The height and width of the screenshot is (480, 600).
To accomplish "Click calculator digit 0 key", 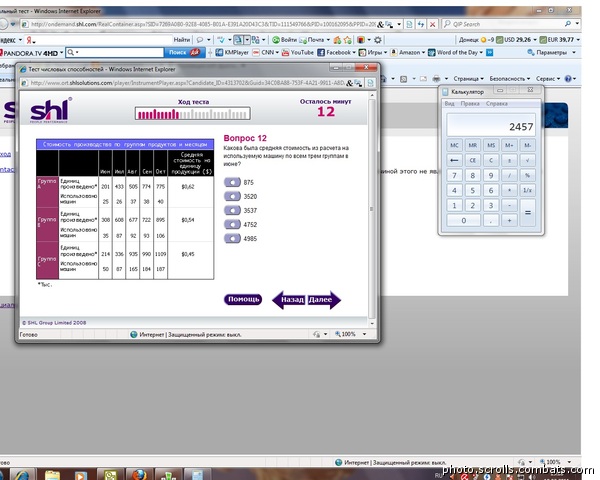I will pyautogui.click(x=463, y=220).
